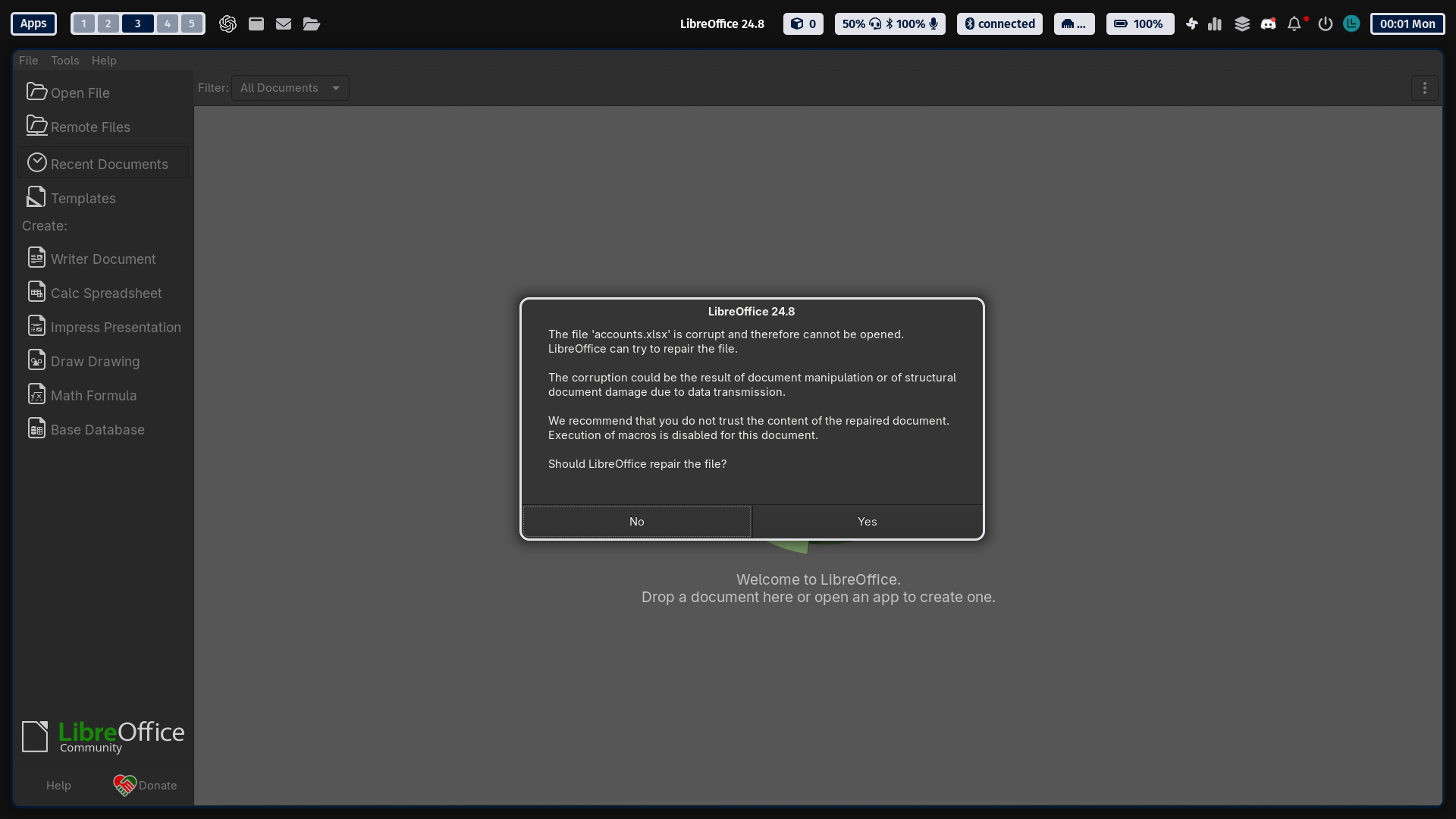
Task: Click the Donate link with heart
Action: (x=145, y=786)
